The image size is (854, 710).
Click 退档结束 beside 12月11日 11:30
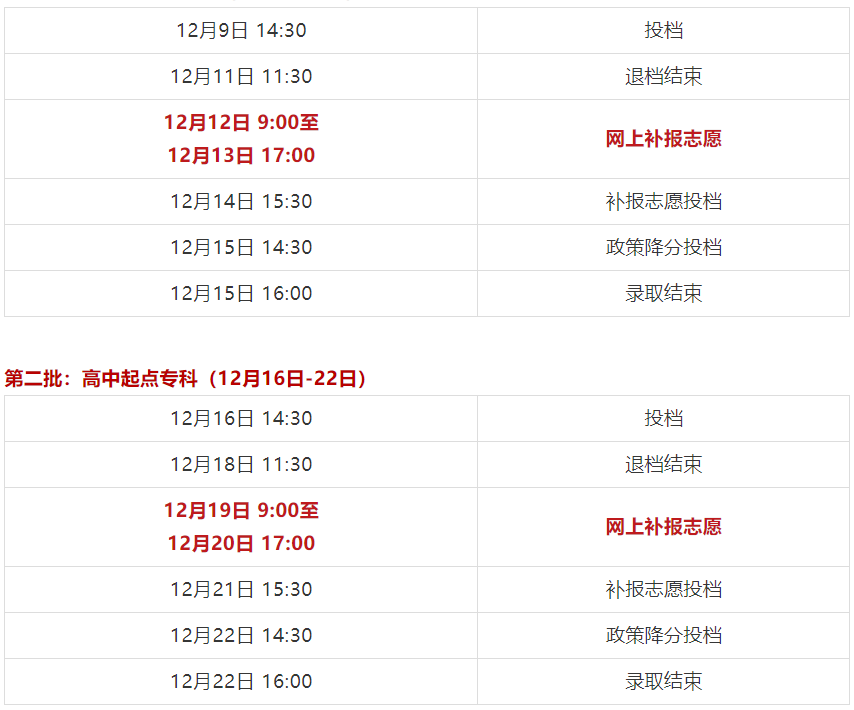(x=663, y=76)
